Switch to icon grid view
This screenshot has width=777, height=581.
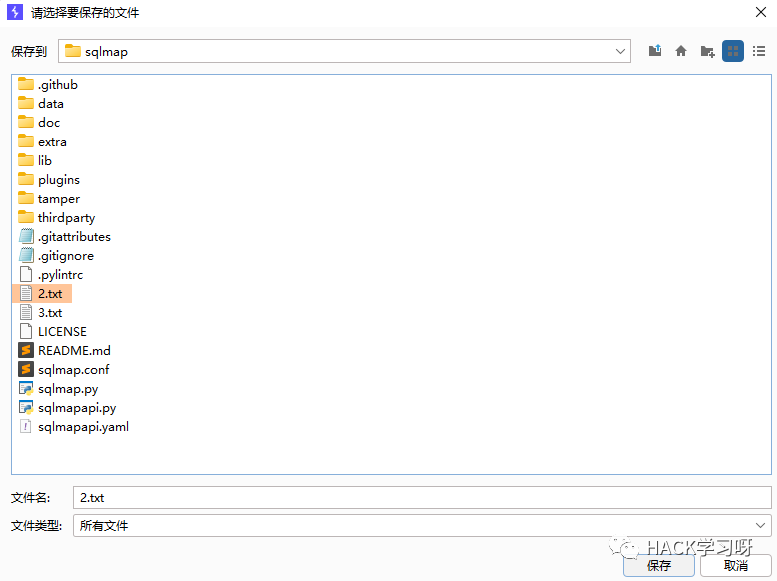733,51
